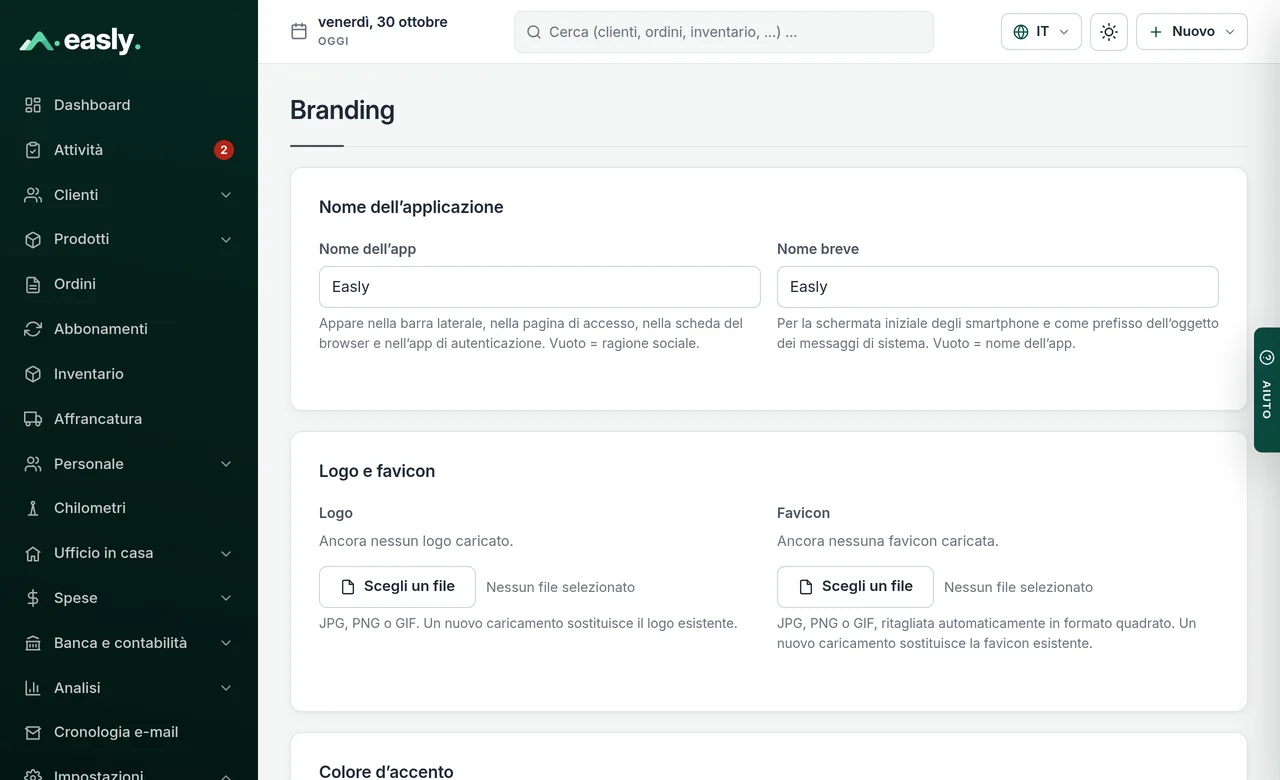The height and width of the screenshot is (780, 1280).
Task: Click the Abbonamenti refresh arrows icon
Action: pos(33,329)
